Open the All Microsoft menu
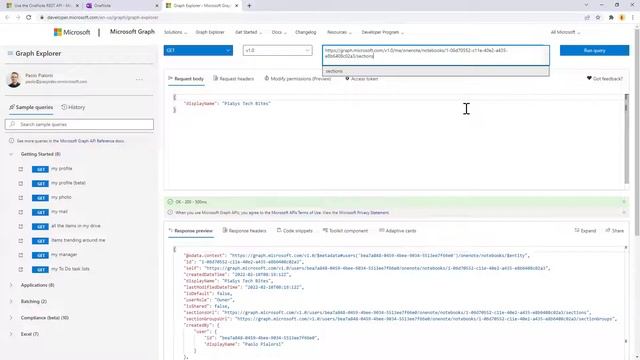Screen dimensions: 640x360 (x=564, y=32)
